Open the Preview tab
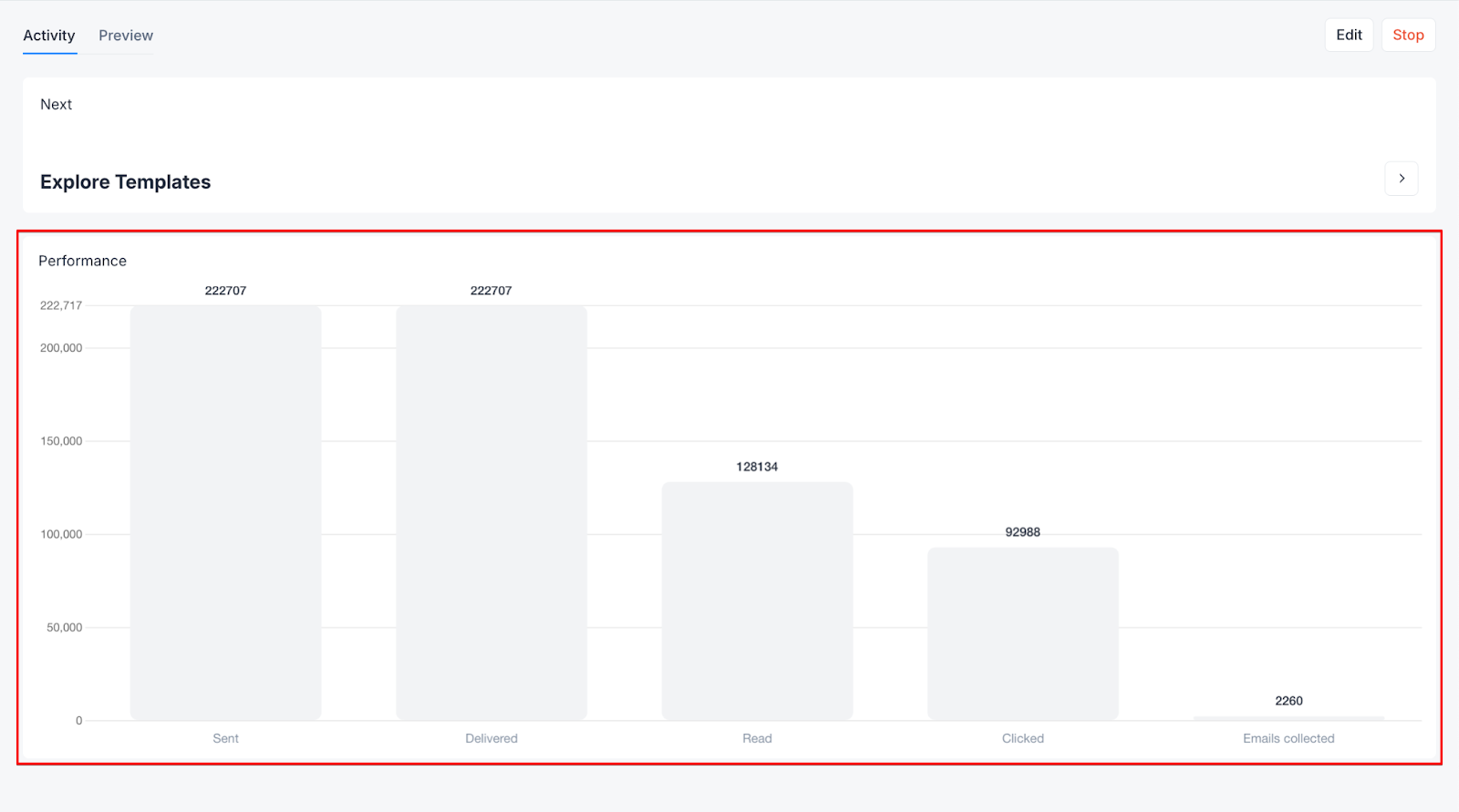Image resolution: width=1459 pixels, height=812 pixels. pyautogui.click(x=126, y=36)
